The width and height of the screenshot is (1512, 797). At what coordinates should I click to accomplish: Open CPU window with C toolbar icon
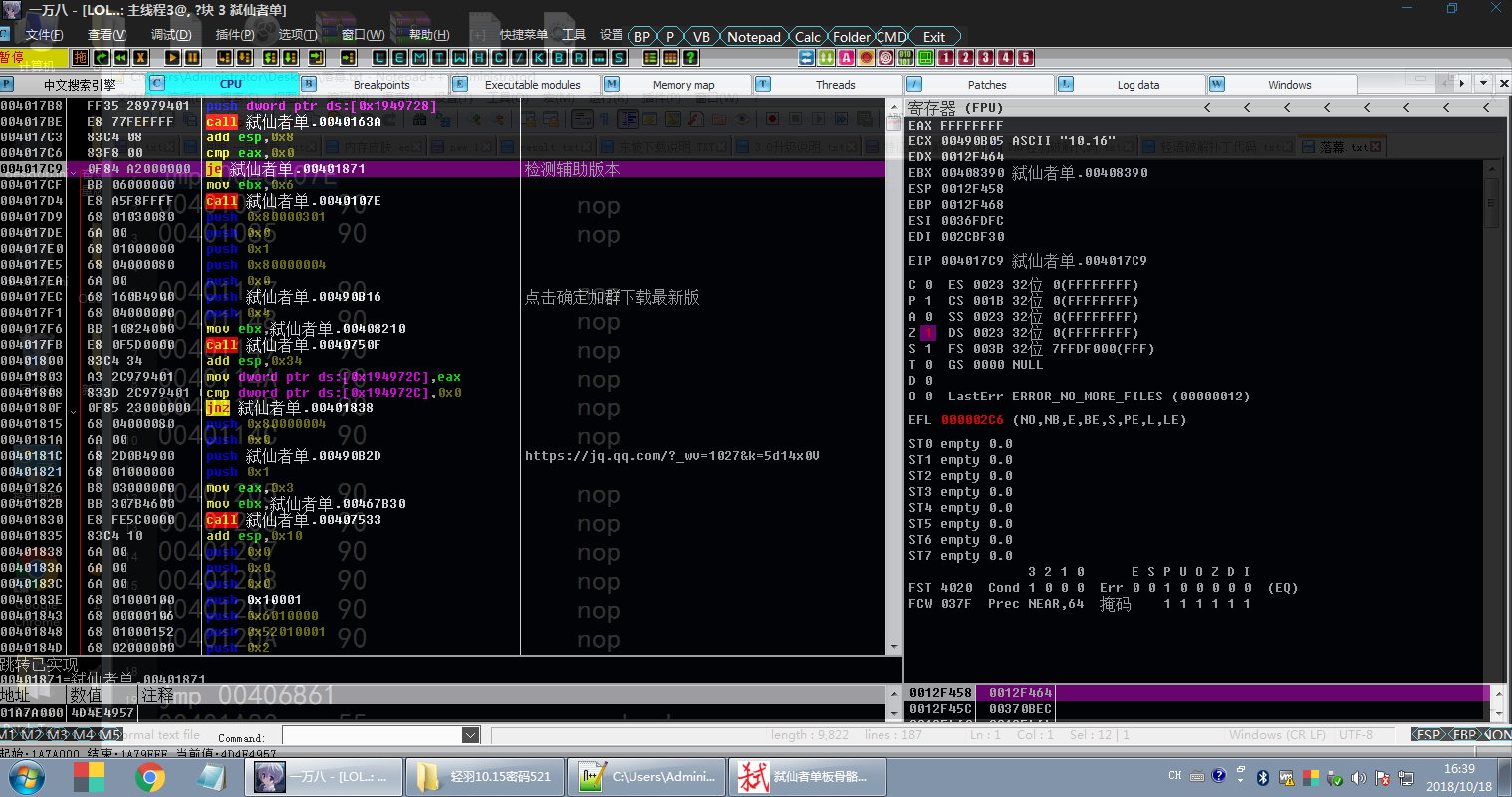click(x=498, y=57)
